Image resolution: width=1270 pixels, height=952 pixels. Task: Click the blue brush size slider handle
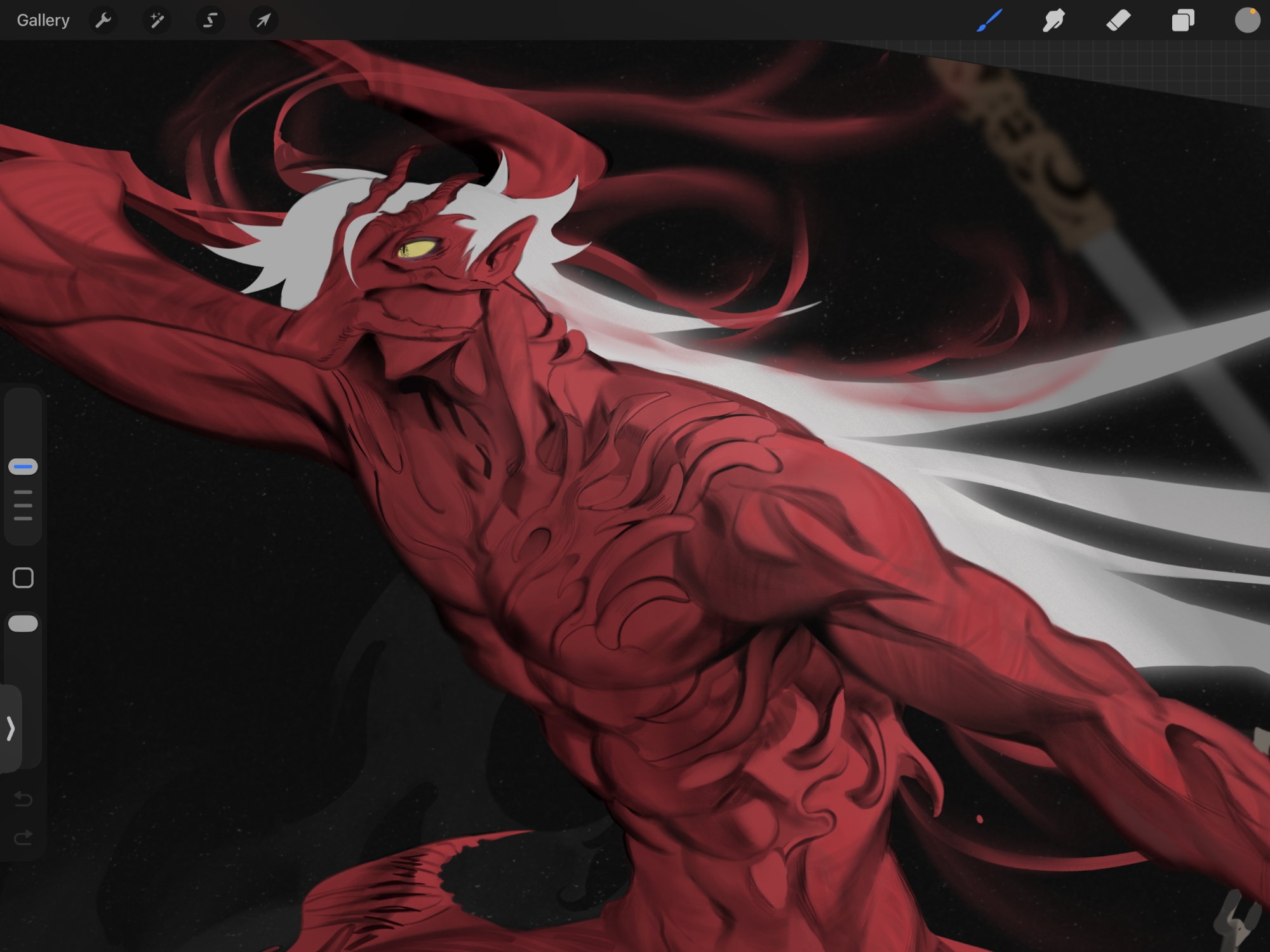[23, 466]
